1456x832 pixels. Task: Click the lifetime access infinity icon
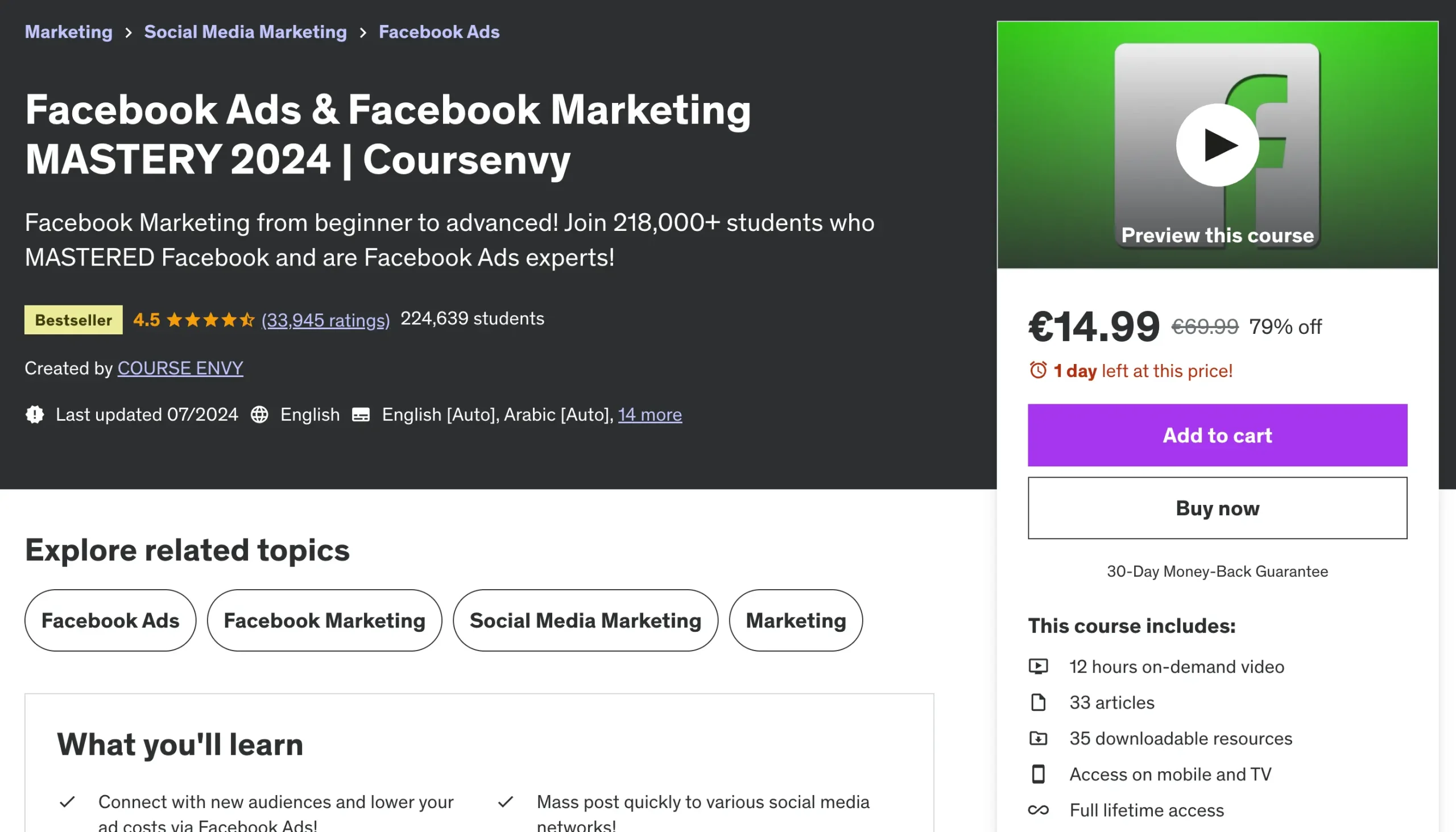pos(1038,810)
